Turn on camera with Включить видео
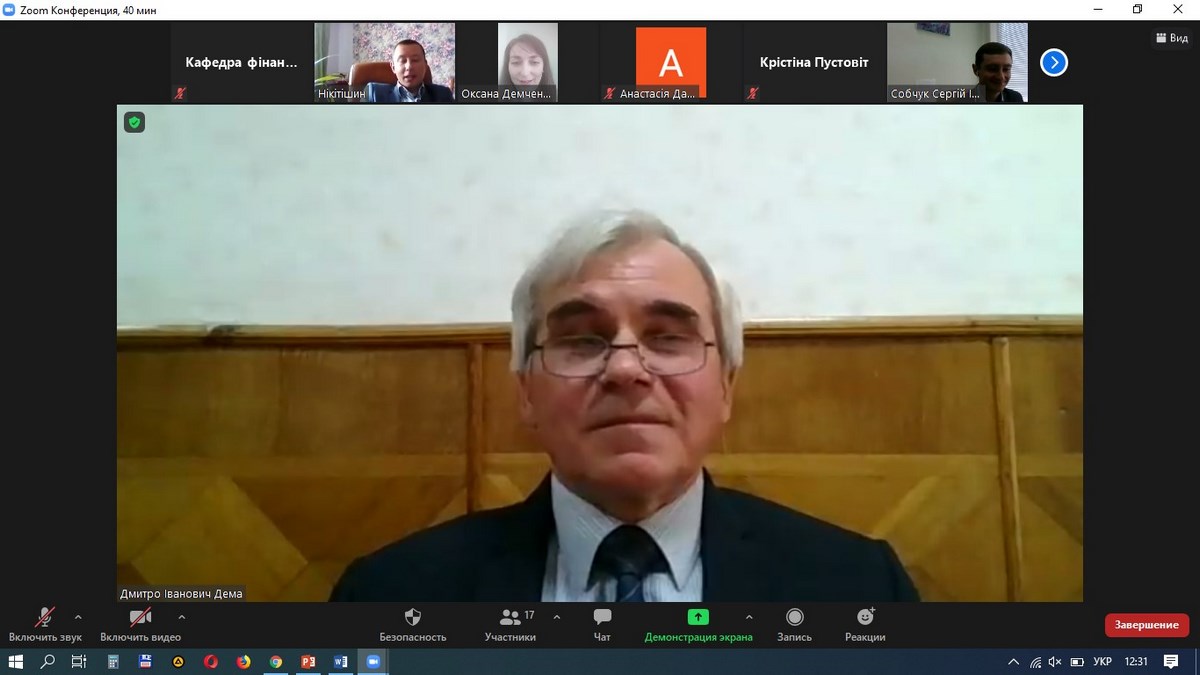The height and width of the screenshot is (675, 1200). [140, 624]
